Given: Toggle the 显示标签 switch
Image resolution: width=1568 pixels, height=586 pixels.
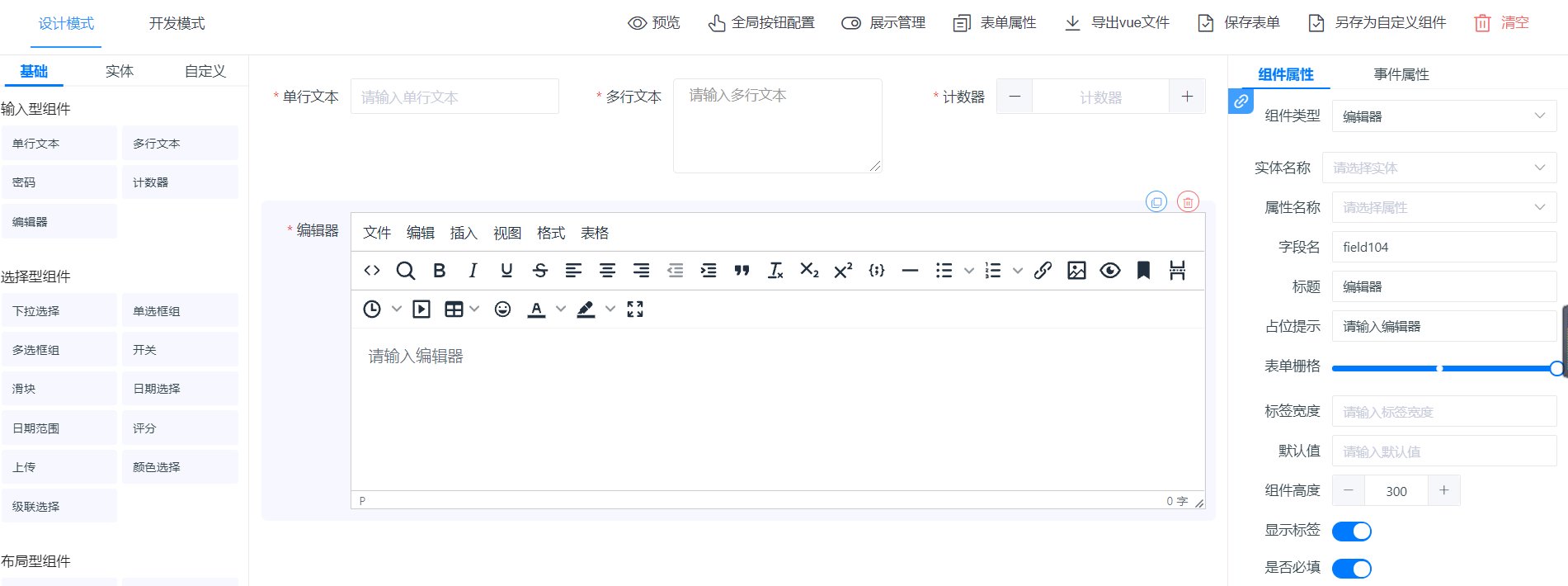Looking at the screenshot, I should pos(1352,532).
